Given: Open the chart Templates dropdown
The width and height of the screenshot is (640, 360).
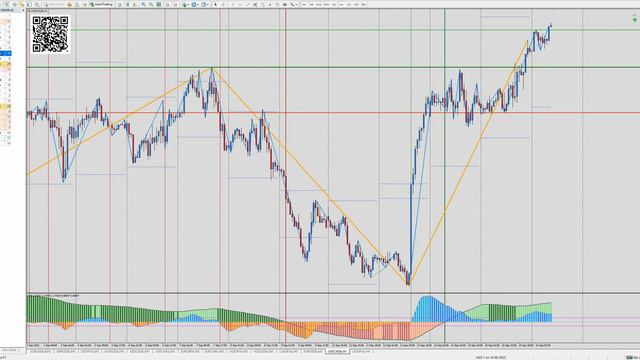Looking at the screenshot, I should tap(205, 4).
